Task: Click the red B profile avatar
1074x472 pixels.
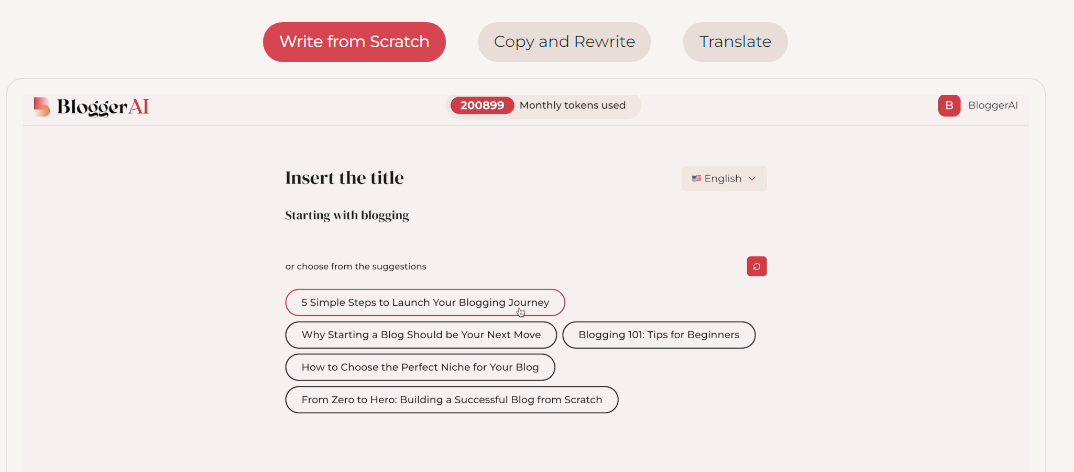Action: pyautogui.click(x=949, y=105)
